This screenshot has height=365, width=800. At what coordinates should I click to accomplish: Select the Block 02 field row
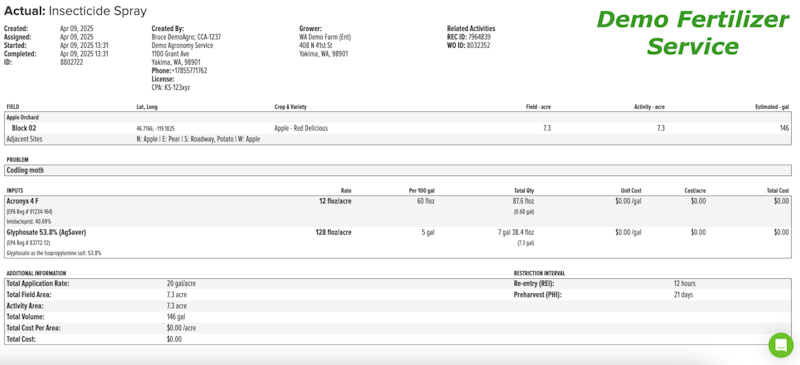pos(397,128)
